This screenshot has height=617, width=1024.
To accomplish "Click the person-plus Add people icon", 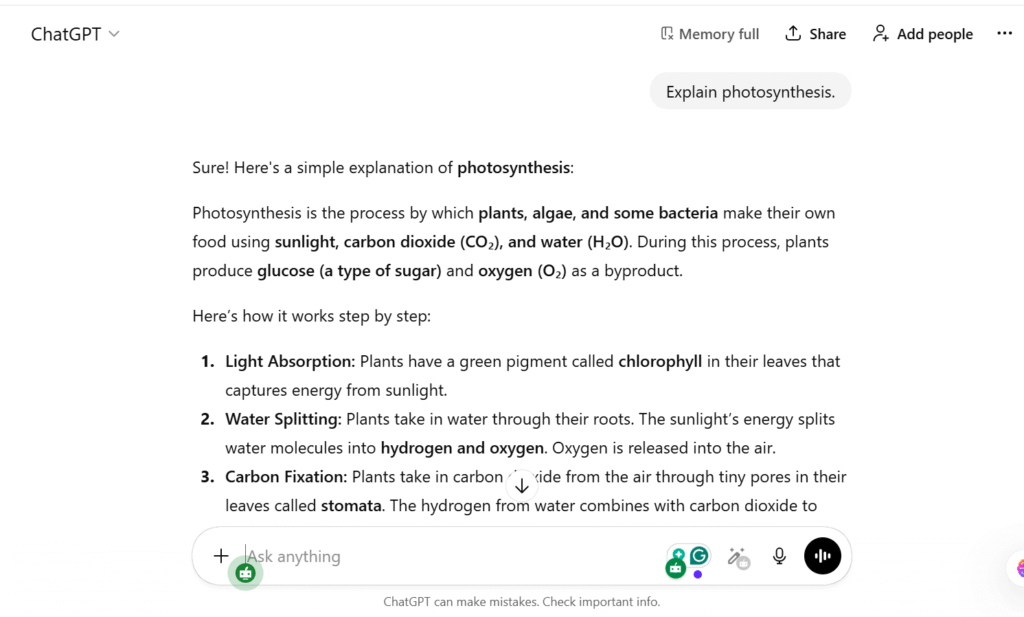I will pos(880,33).
